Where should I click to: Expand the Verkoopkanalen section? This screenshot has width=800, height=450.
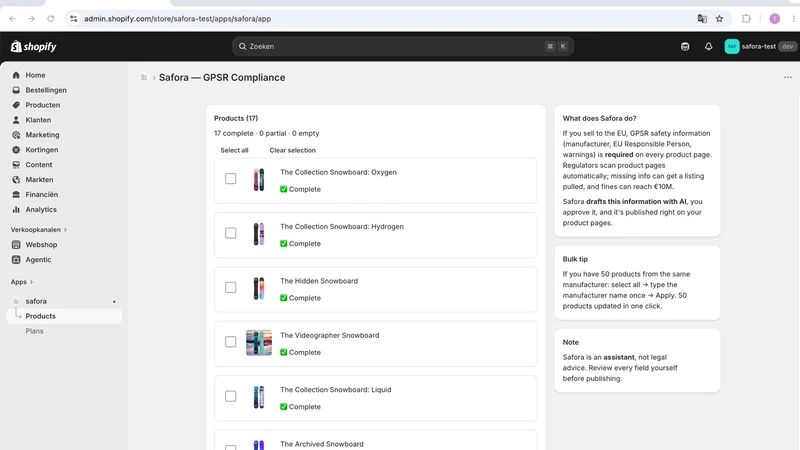(39, 230)
